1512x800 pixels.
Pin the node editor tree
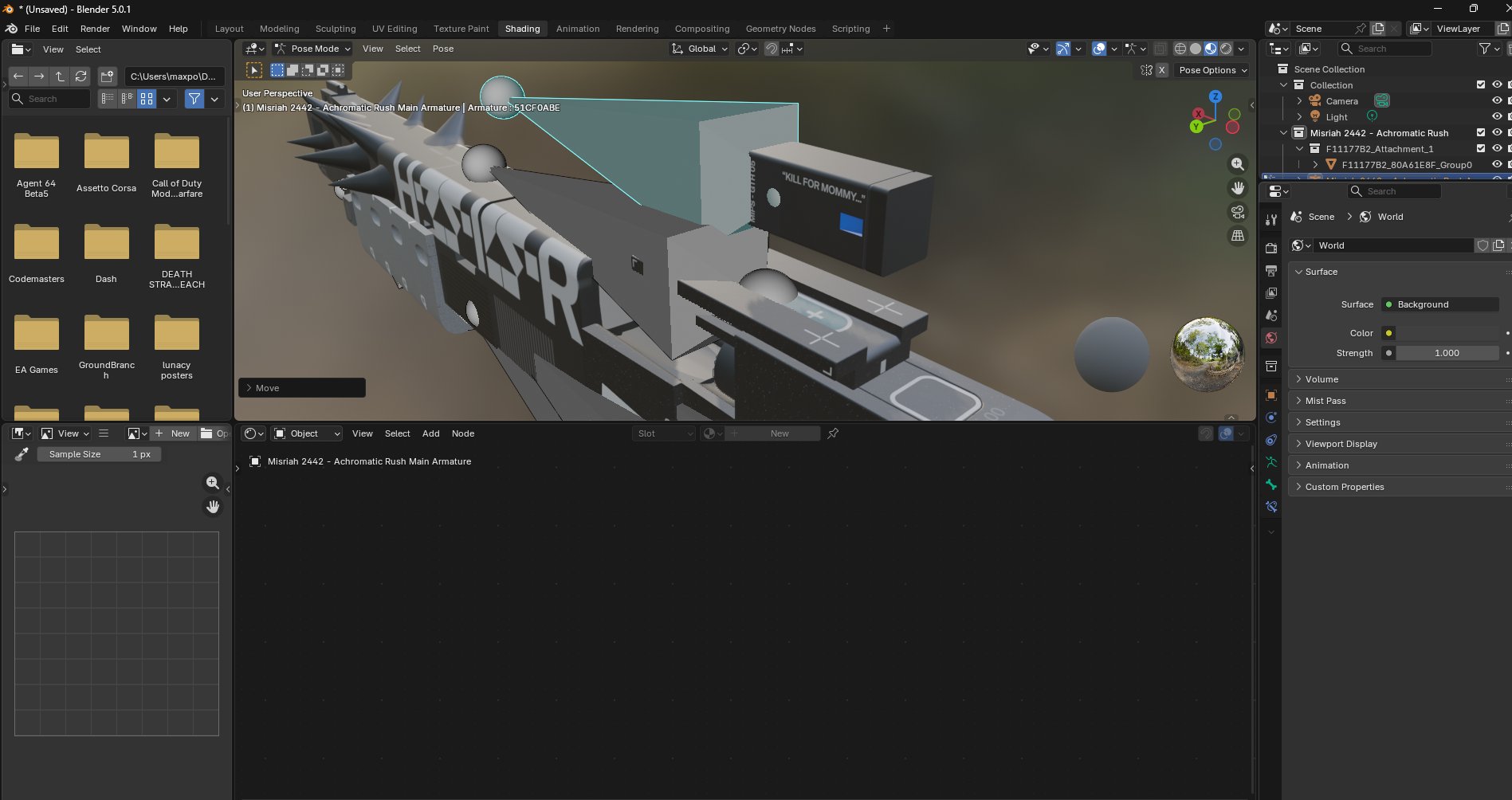(x=833, y=433)
